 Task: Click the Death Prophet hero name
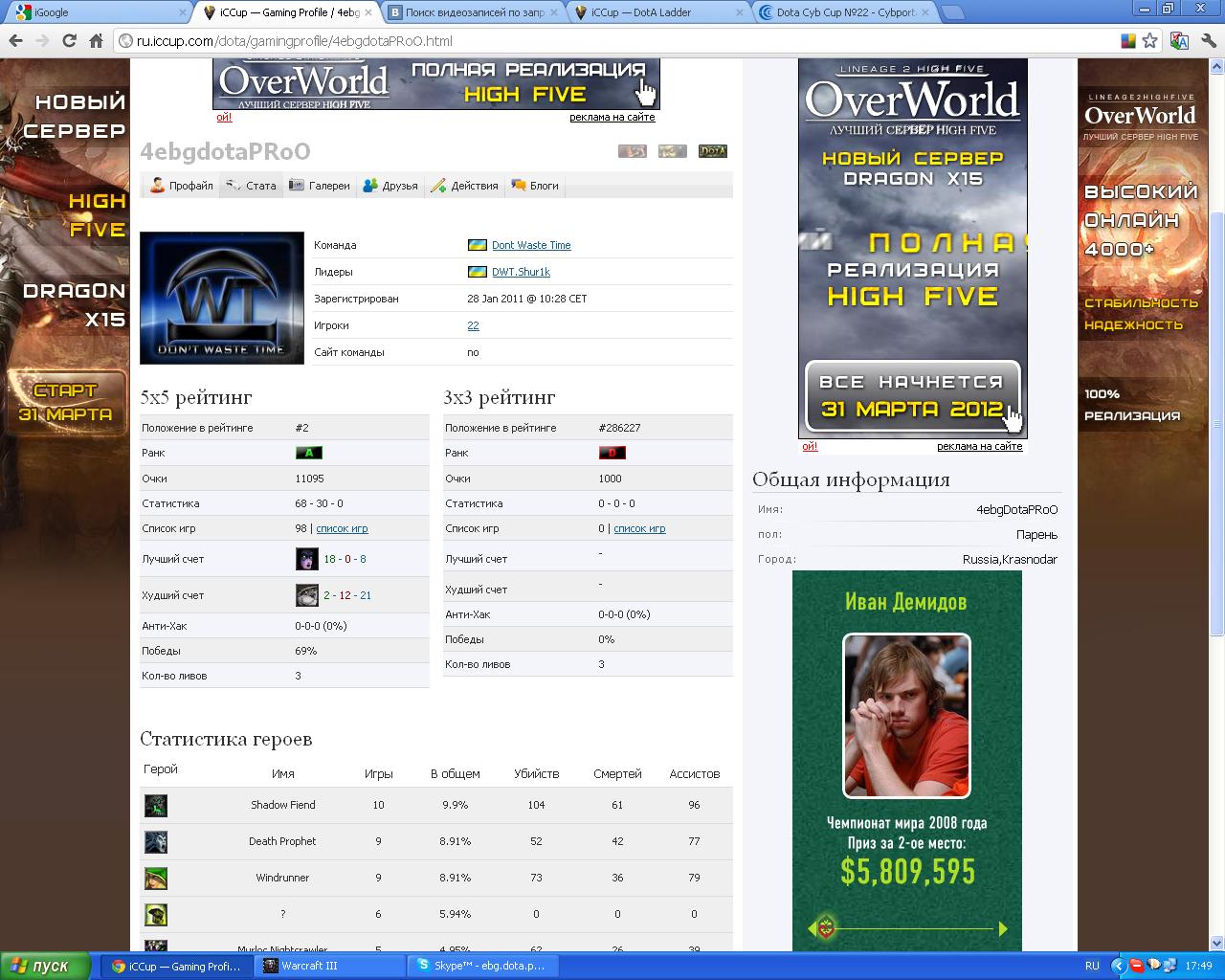(282, 841)
